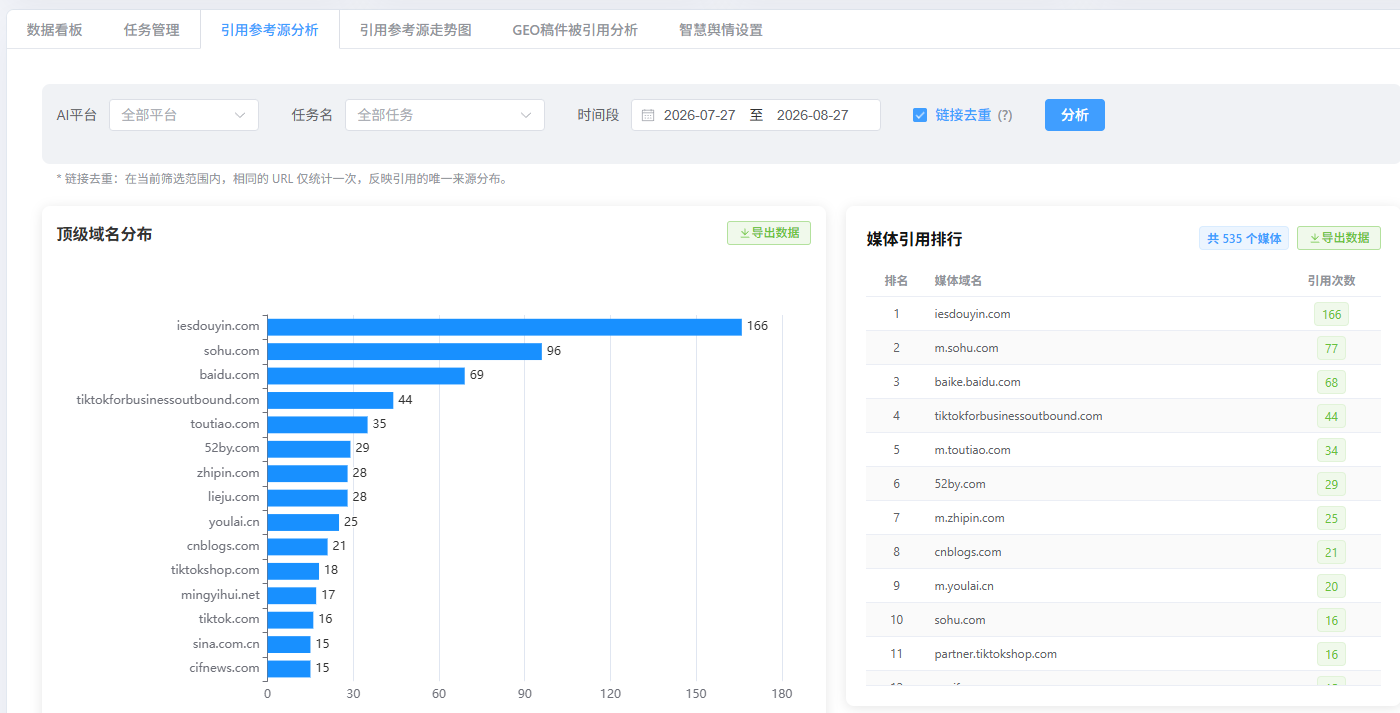1400x713 pixels.
Task: Click the sohu.com bar showing 96
Action: (404, 351)
